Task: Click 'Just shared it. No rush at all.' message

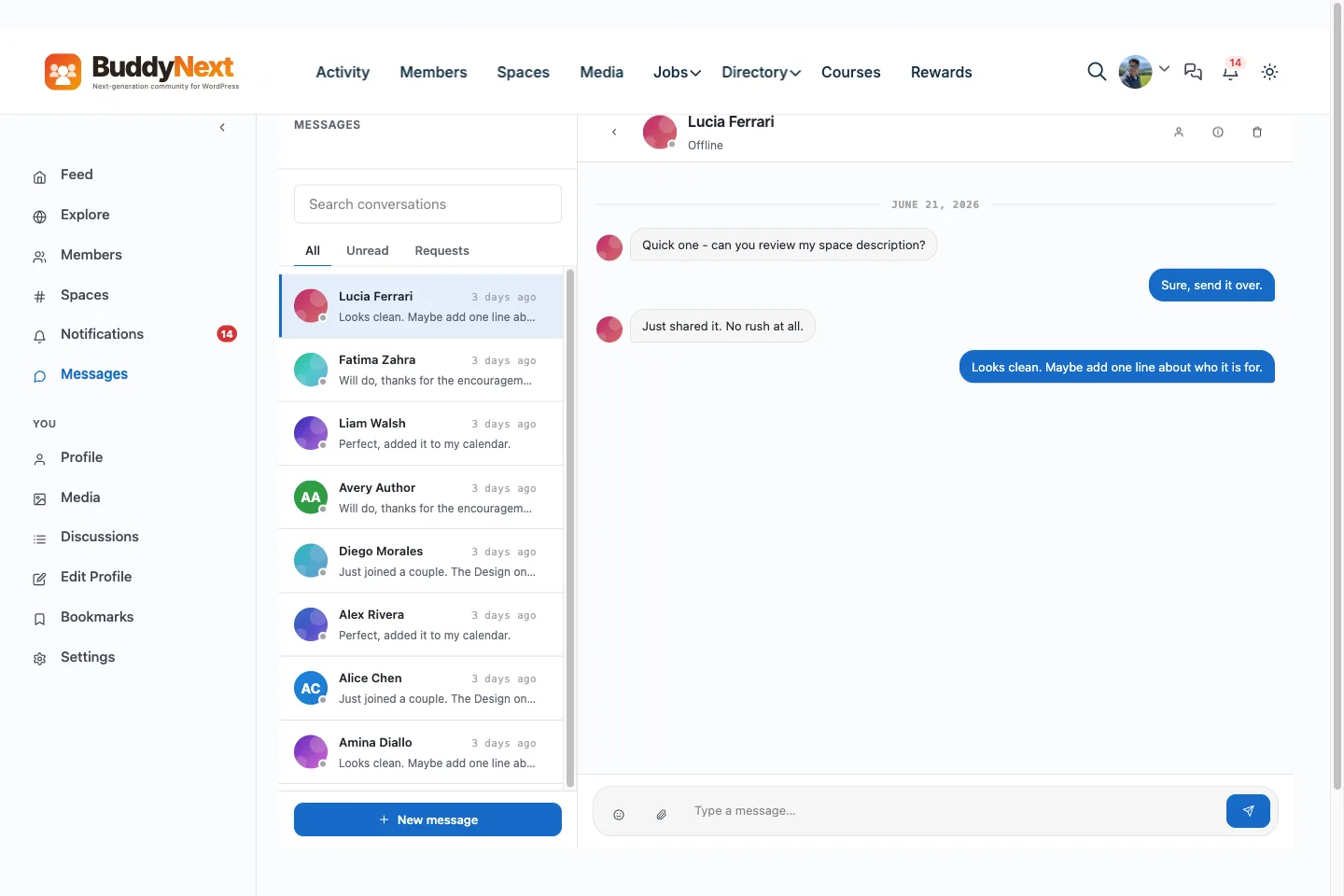Action: [722, 327]
